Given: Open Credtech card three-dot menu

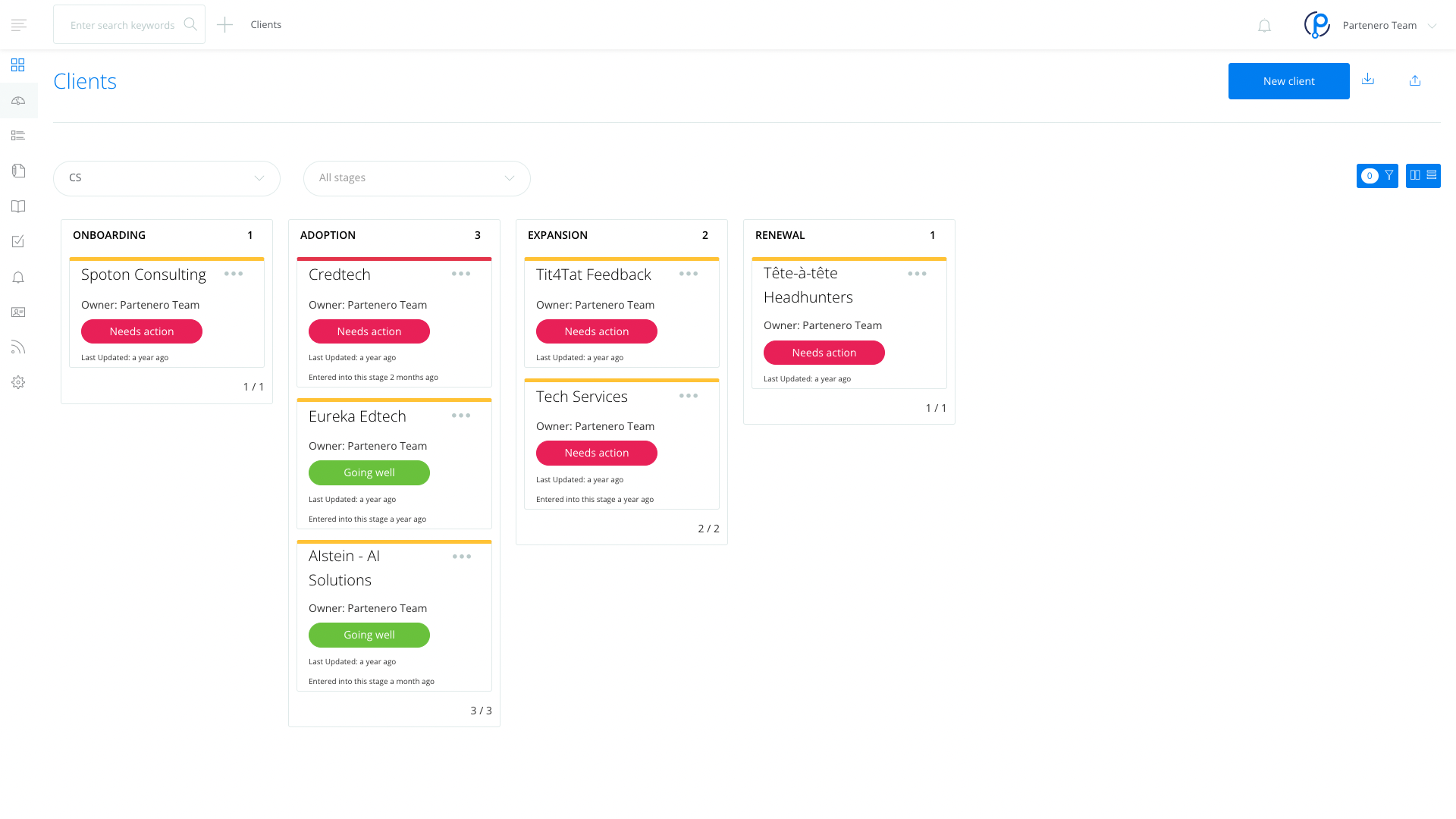Looking at the screenshot, I should pos(461,274).
